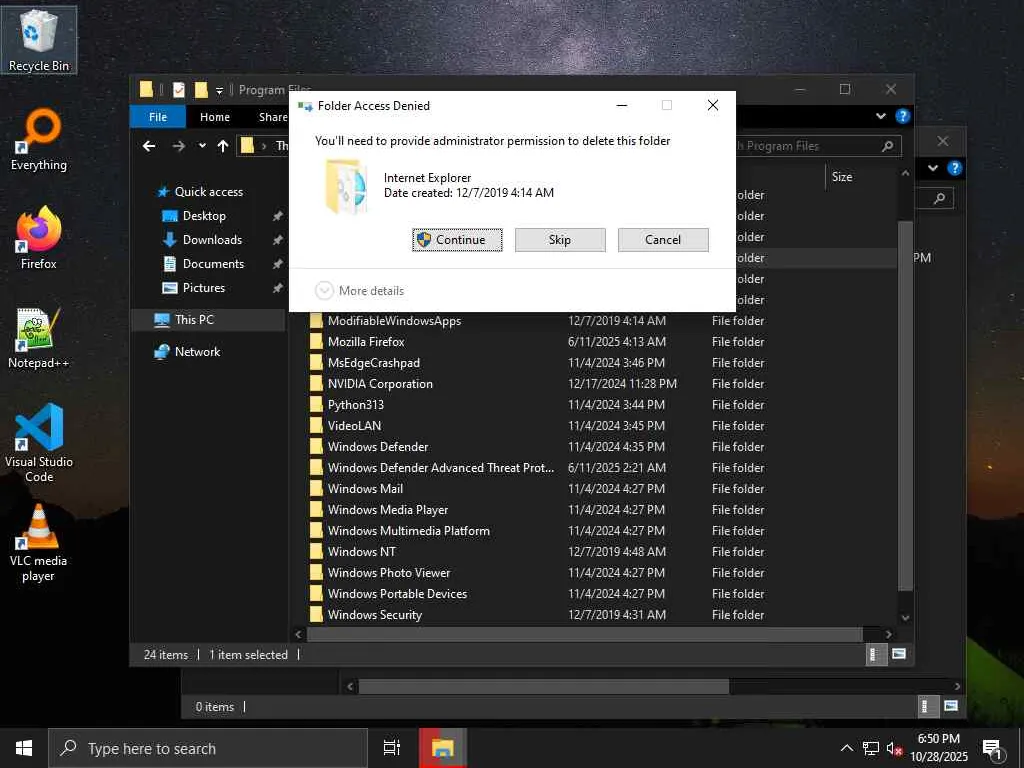Click the Back arrow in Explorer

pyautogui.click(x=149, y=146)
